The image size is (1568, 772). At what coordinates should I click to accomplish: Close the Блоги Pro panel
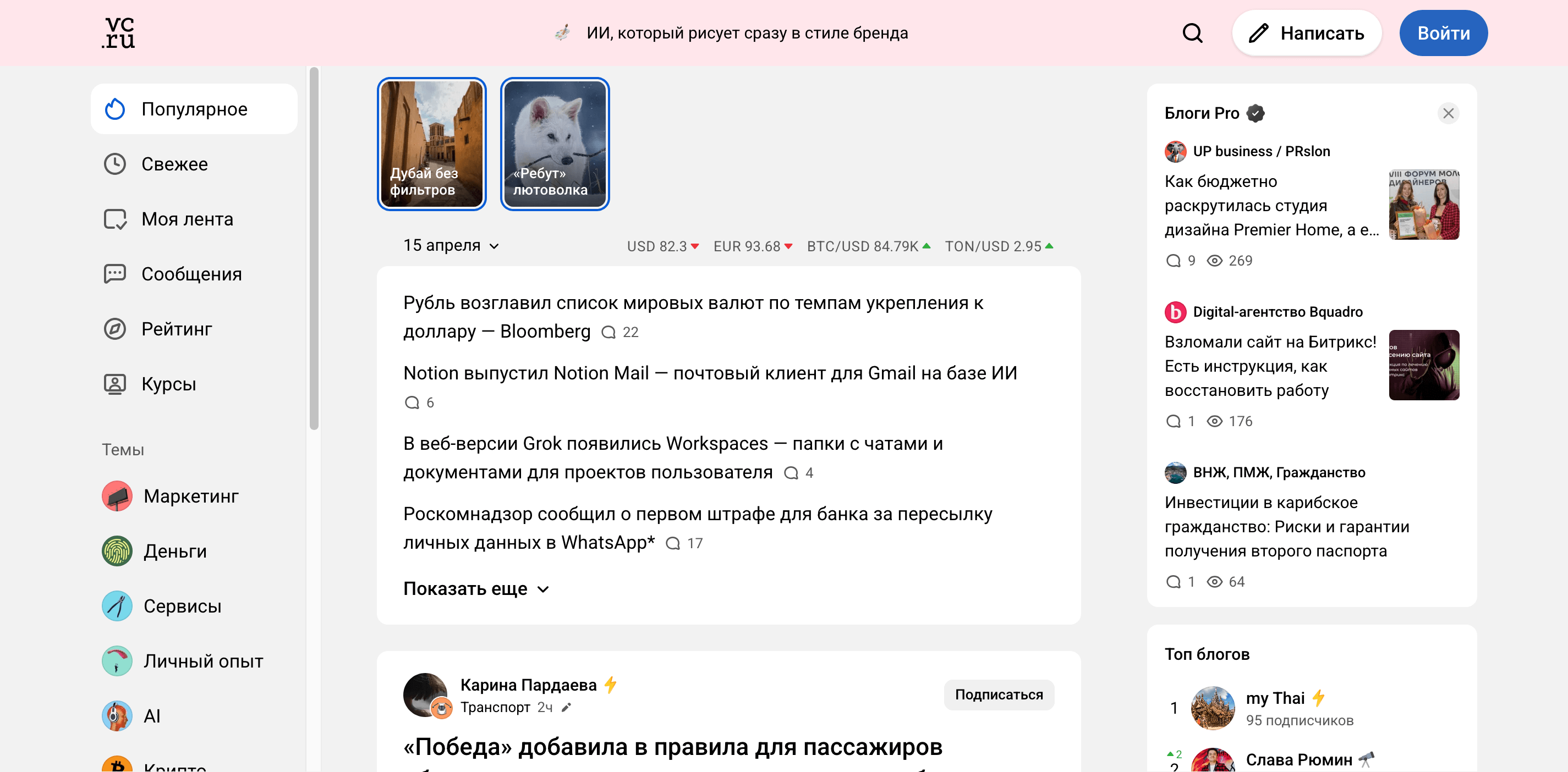click(1449, 113)
